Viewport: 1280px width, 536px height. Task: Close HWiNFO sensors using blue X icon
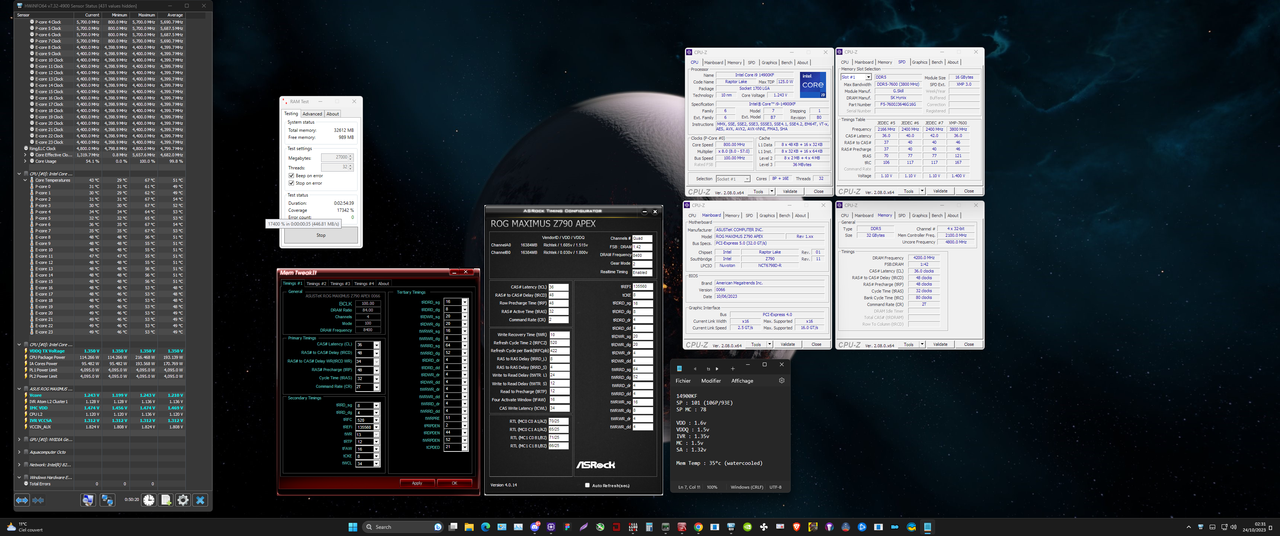click(200, 500)
